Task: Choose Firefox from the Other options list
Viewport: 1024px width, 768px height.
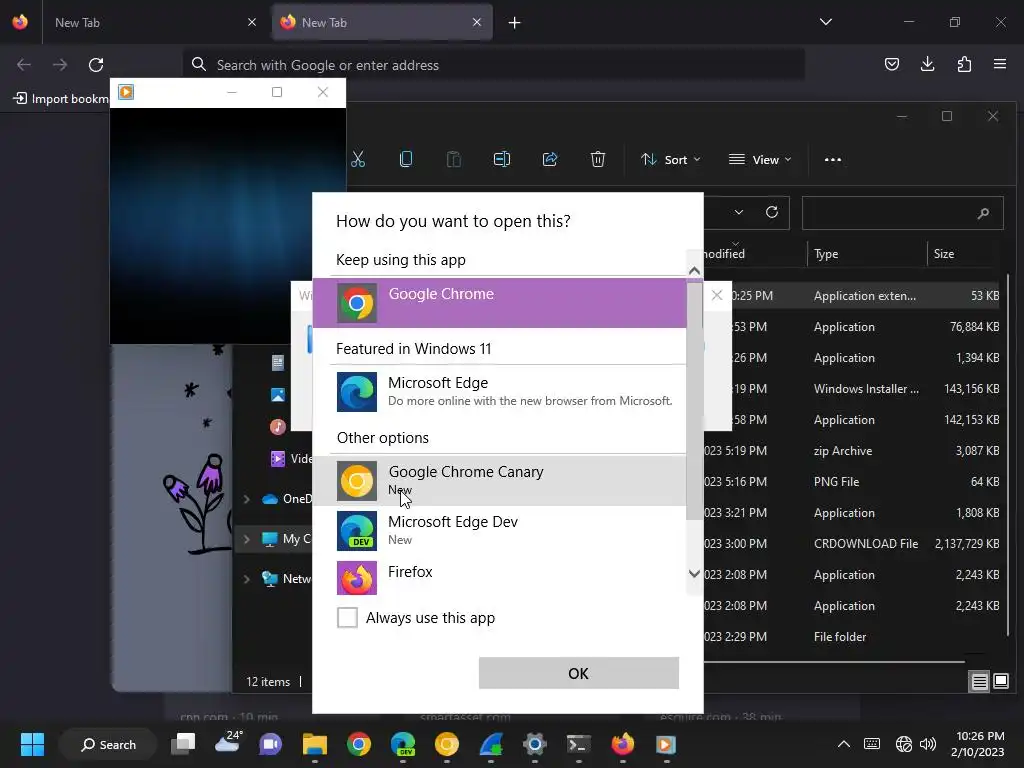Action: point(500,577)
